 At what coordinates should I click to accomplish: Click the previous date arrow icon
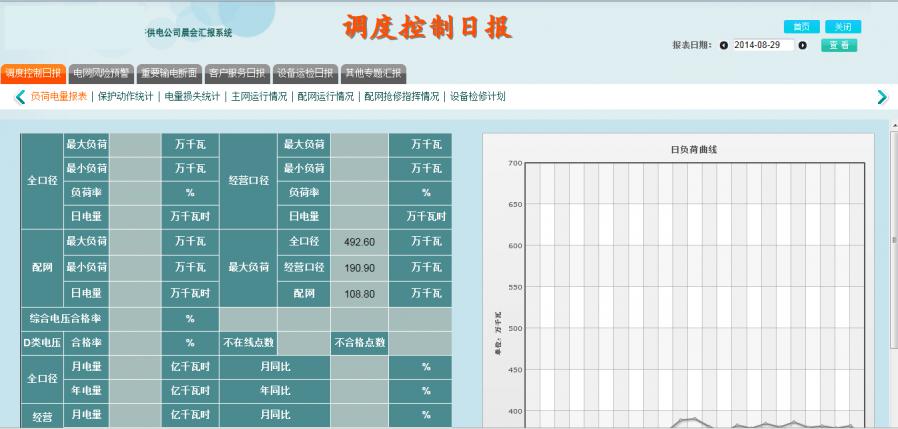[724, 45]
